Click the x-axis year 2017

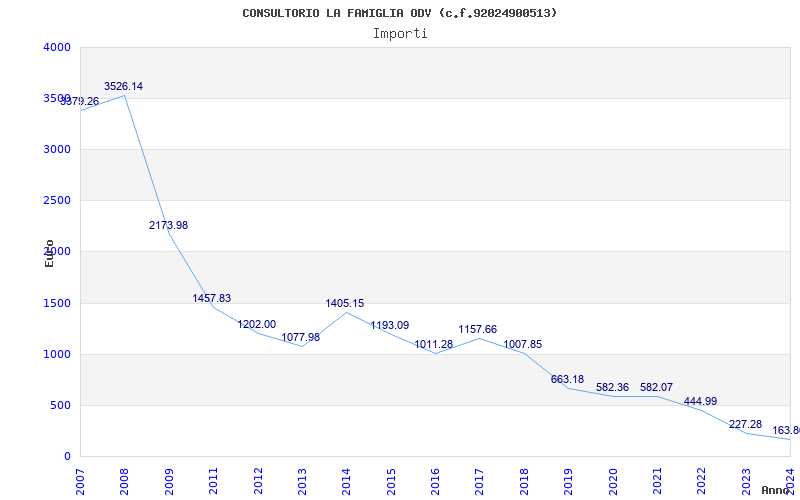click(x=480, y=482)
